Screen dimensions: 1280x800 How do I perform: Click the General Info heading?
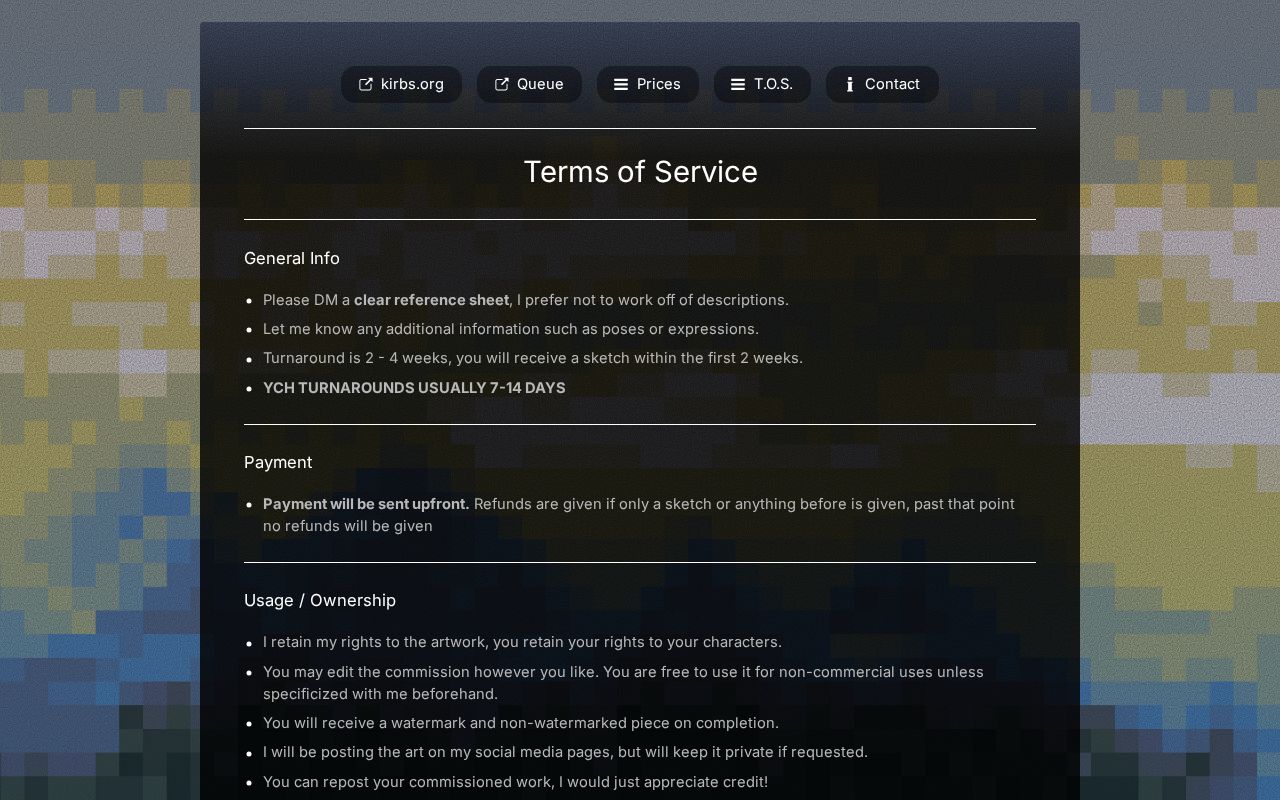[292, 258]
